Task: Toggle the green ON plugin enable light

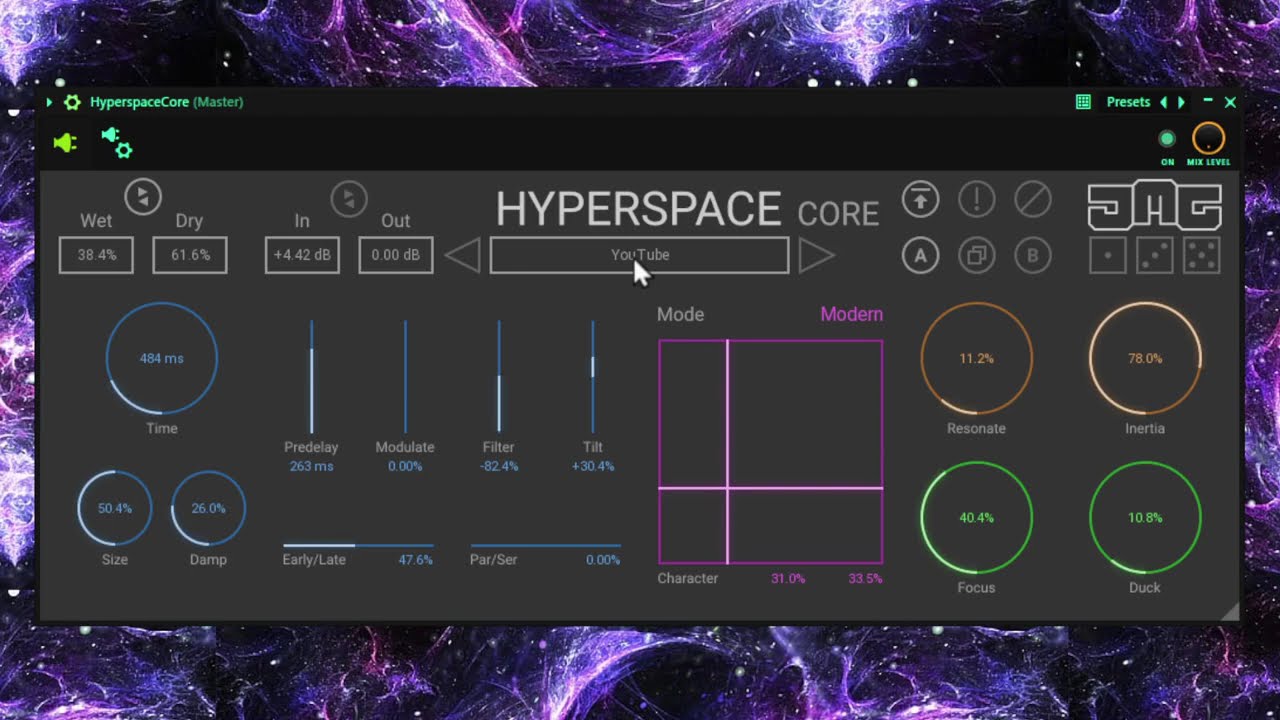Action: [1167, 139]
